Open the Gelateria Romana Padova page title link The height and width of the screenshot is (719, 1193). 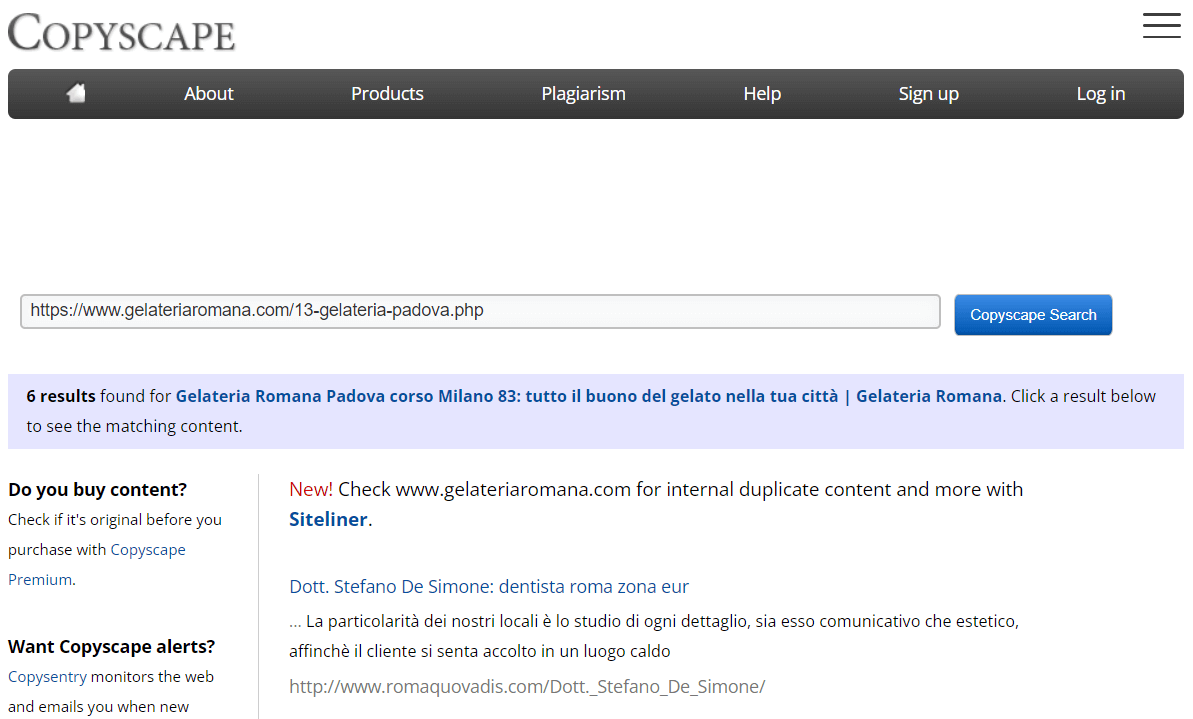coord(589,396)
